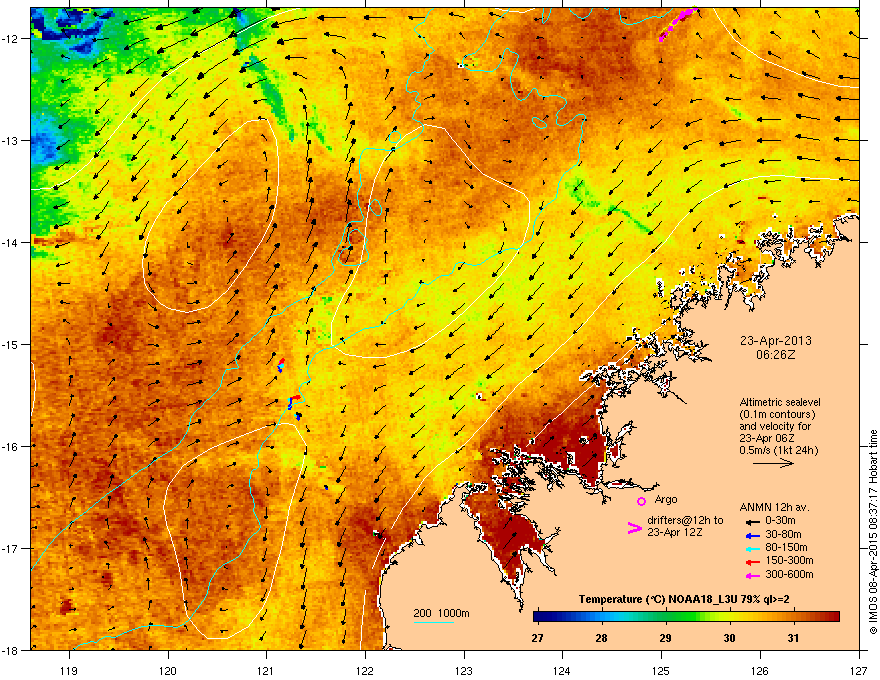Click the dark red end of colorbar
Viewport: 880px width, 680px height.
click(833, 617)
